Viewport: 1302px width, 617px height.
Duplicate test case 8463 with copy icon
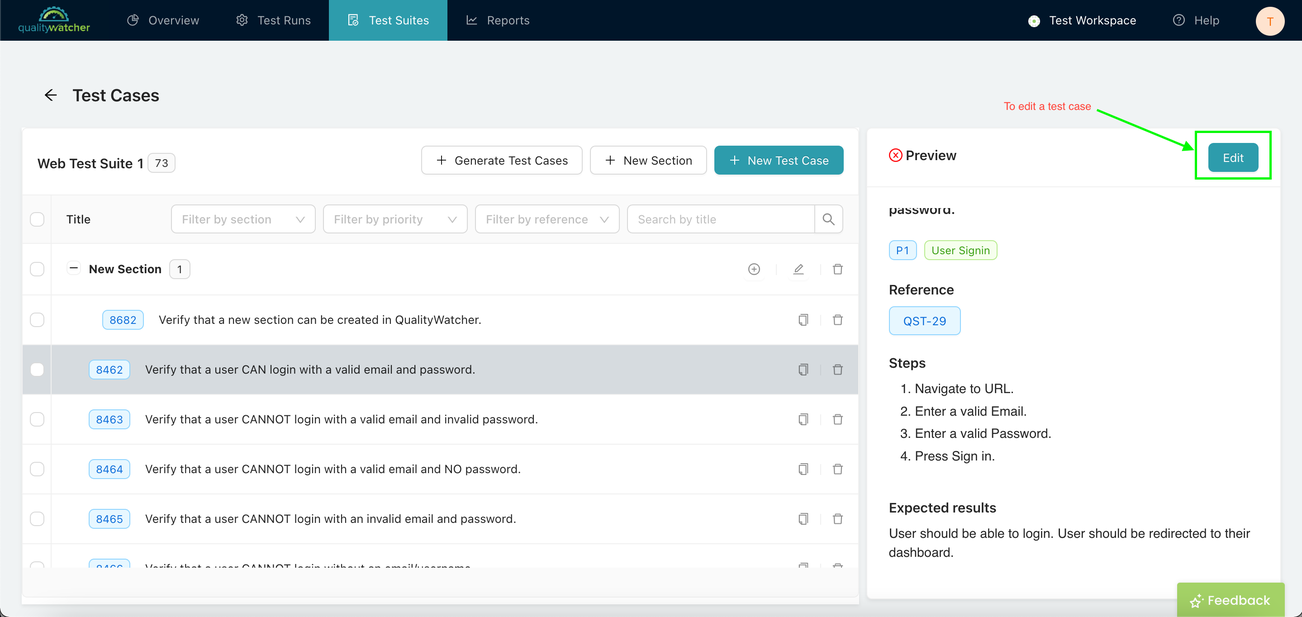coord(803,419)
